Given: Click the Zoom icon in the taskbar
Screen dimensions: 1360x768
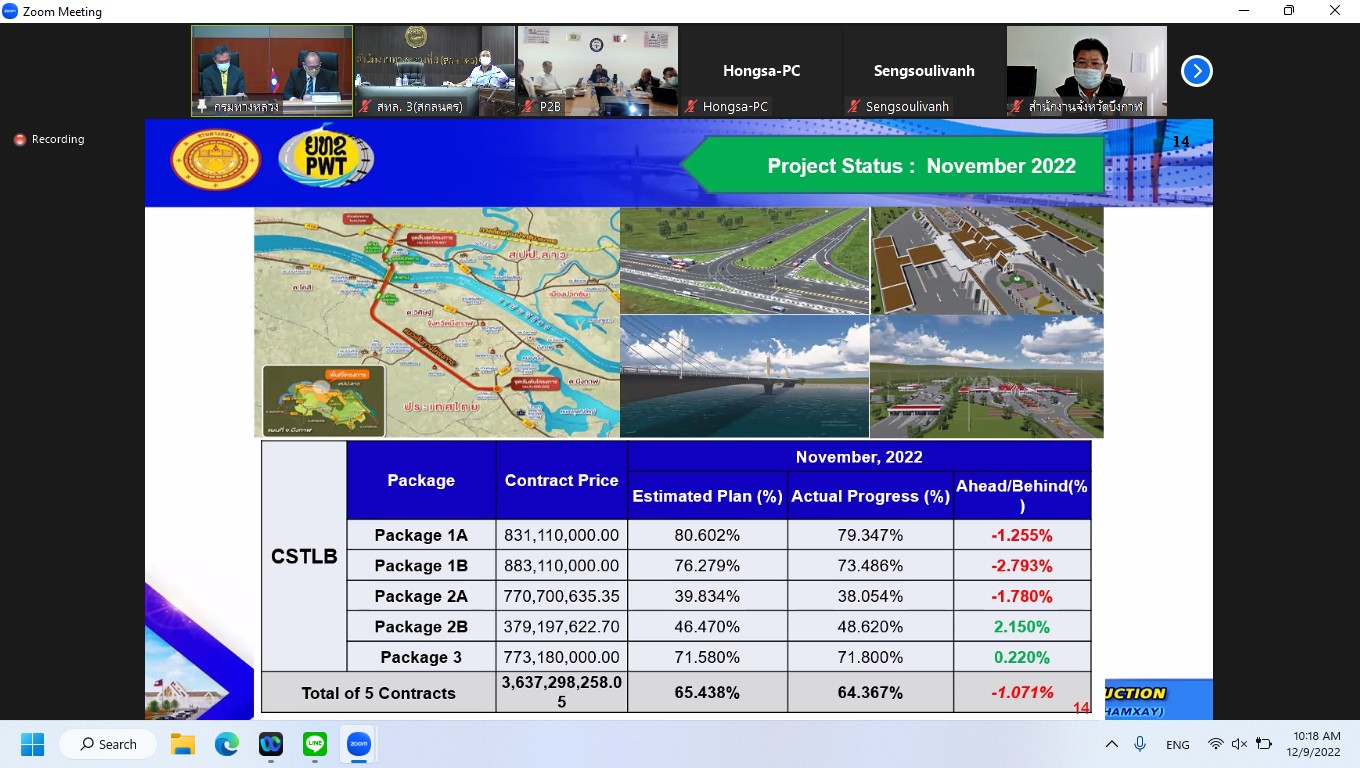Looking at the screenshot, I should click(358, 744).
